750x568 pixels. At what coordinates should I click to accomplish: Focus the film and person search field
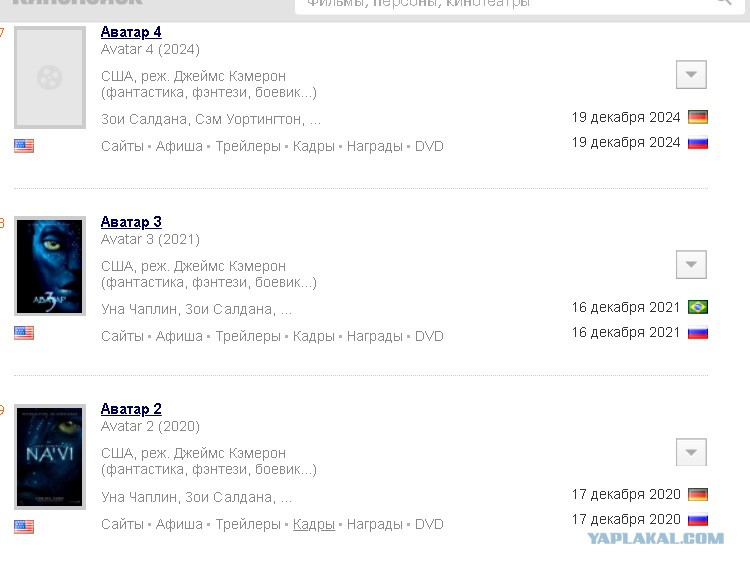click(519, 5)
